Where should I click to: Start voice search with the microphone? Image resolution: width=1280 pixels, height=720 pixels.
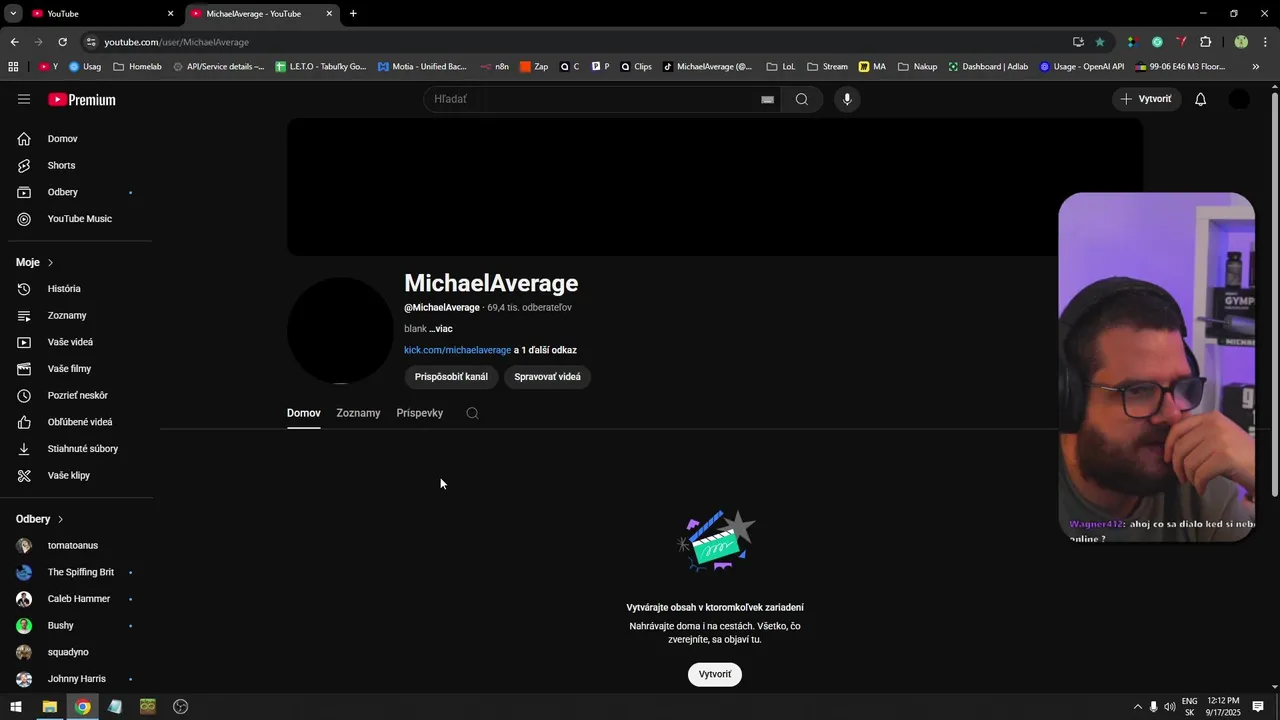pos(847,99)
